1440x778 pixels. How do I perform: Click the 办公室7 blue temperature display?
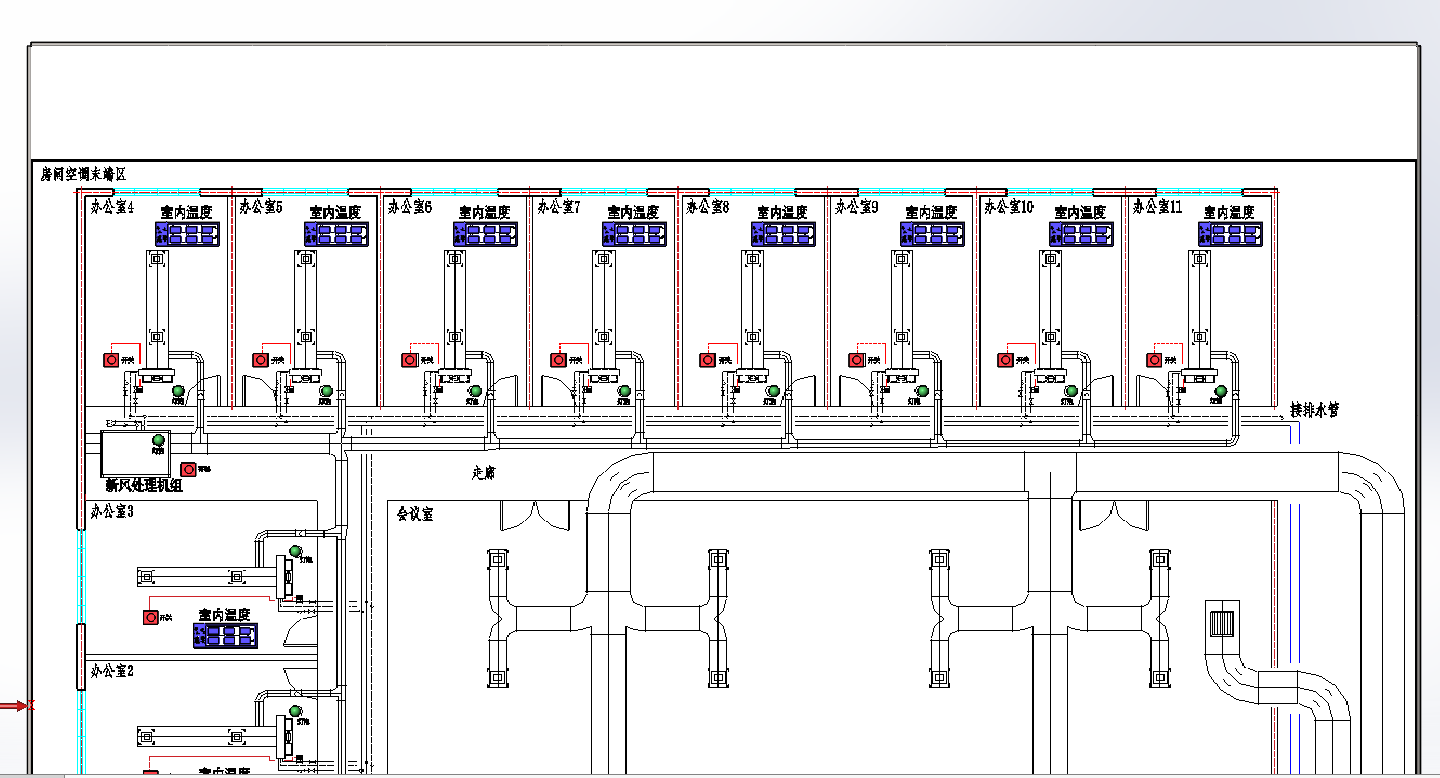click(635, 234)
